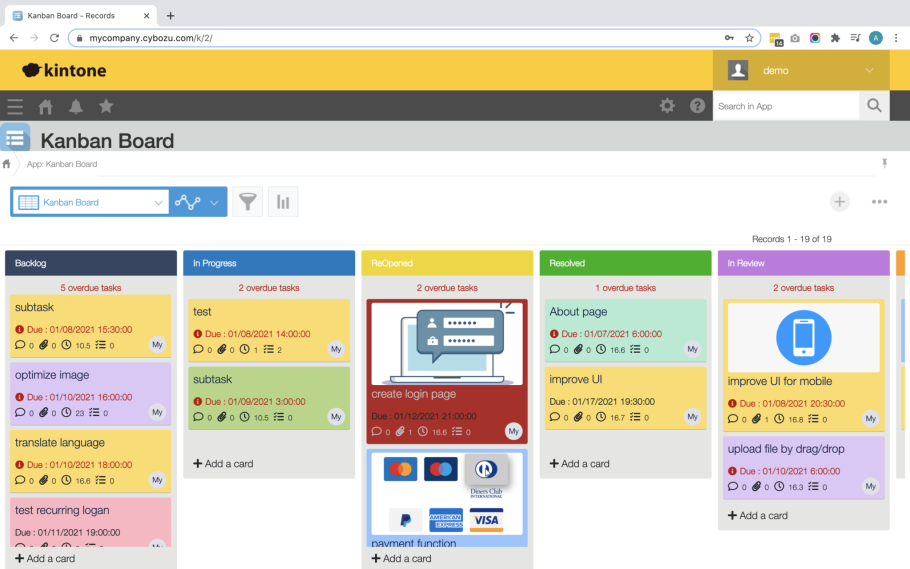Expand the demo user account menu
This screenshot has width=910, height=569.
coord(869,70)
